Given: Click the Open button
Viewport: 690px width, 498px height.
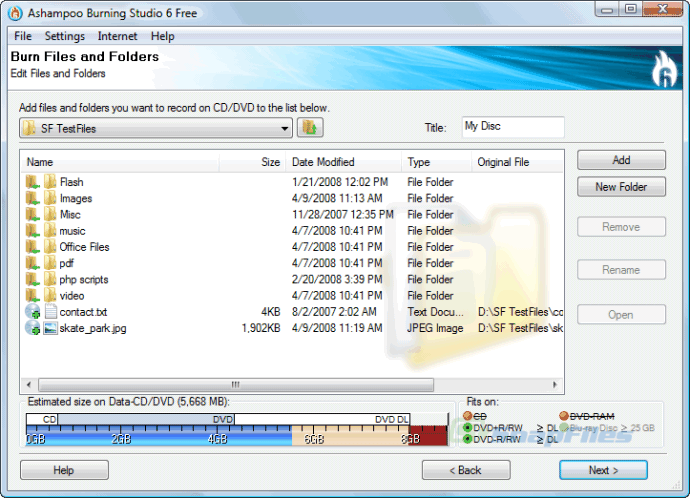Looking at the screenshot, I should [621, 315].
